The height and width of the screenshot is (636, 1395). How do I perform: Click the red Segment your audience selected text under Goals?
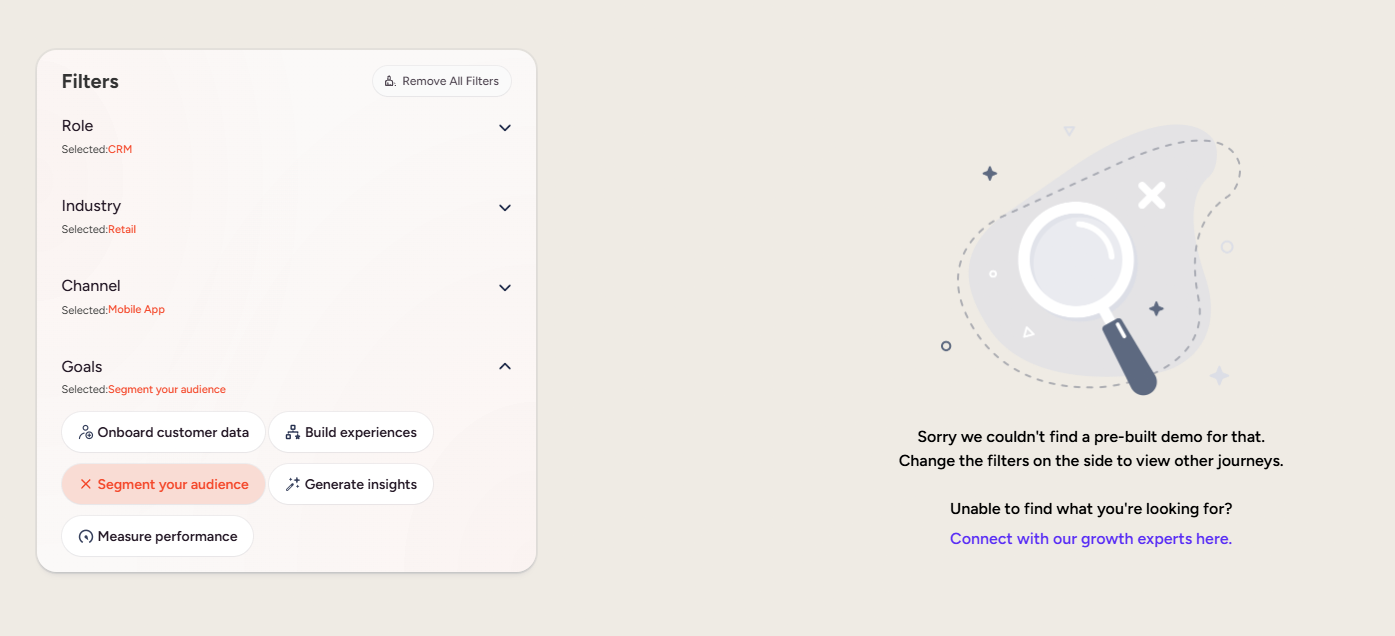point(167,390)
